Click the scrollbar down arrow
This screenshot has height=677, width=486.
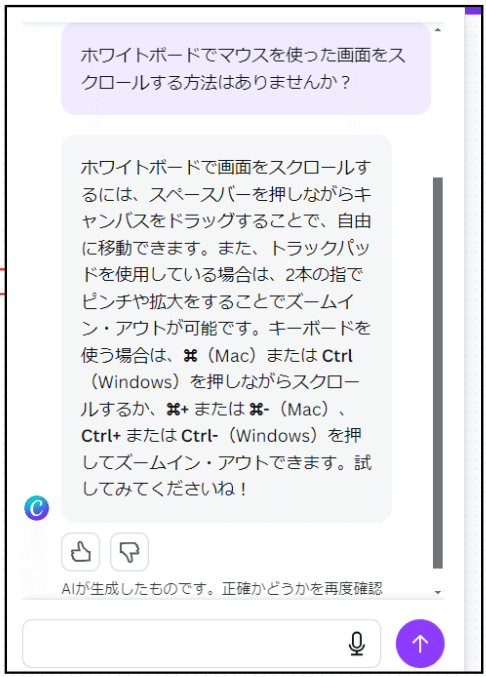[438, 592]
